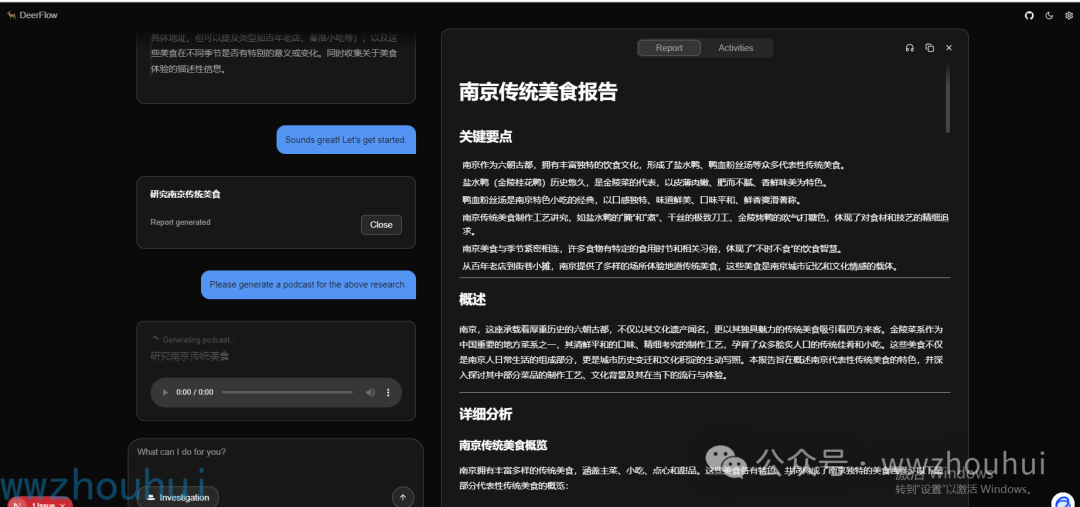Play the podcast audio
This screenshot has height=507, width=1080.
(x=165, y=392)
